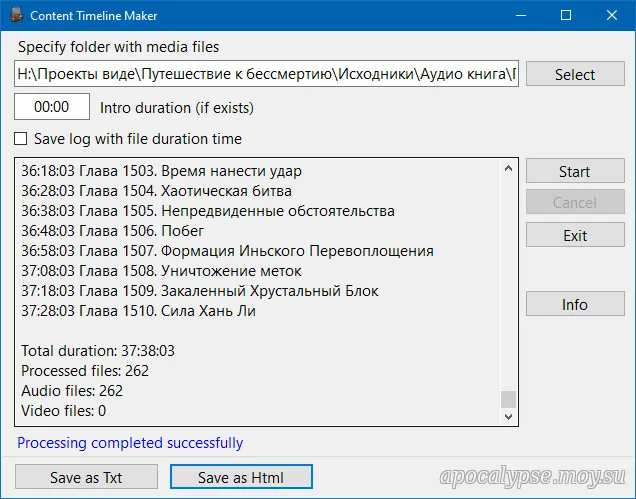636x499 pixels.
Task: Maximize the application window
Action: click(x=565, y=16)
